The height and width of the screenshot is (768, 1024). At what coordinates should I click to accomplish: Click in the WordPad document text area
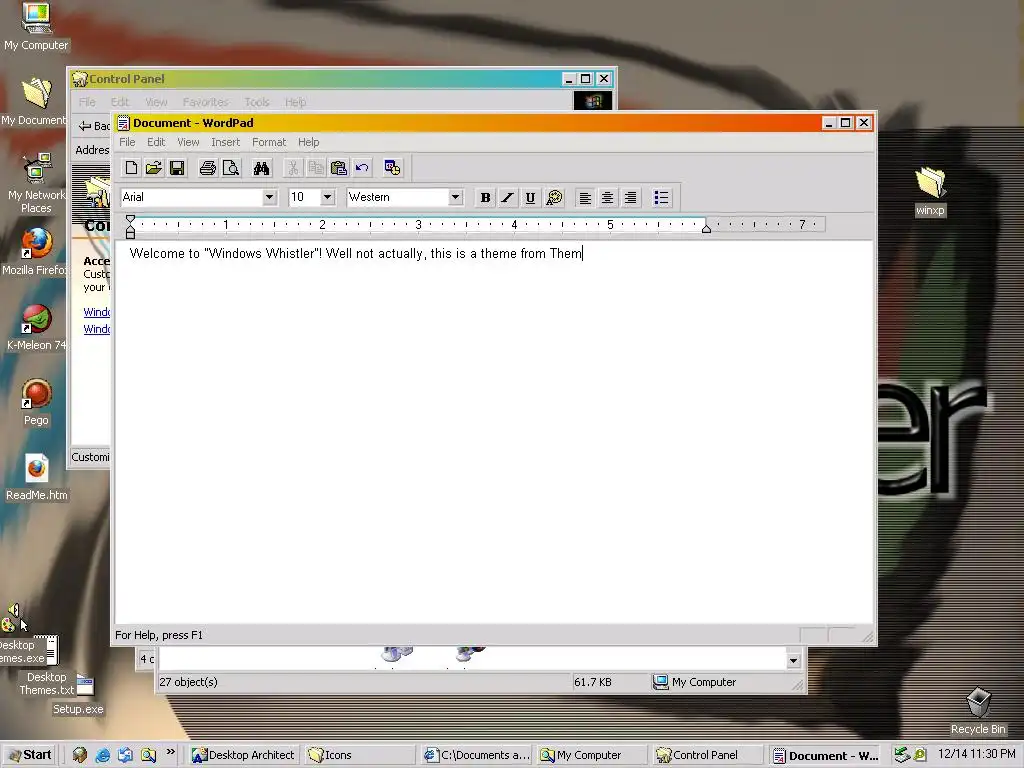pyautogui.click(x=494, y=431)
